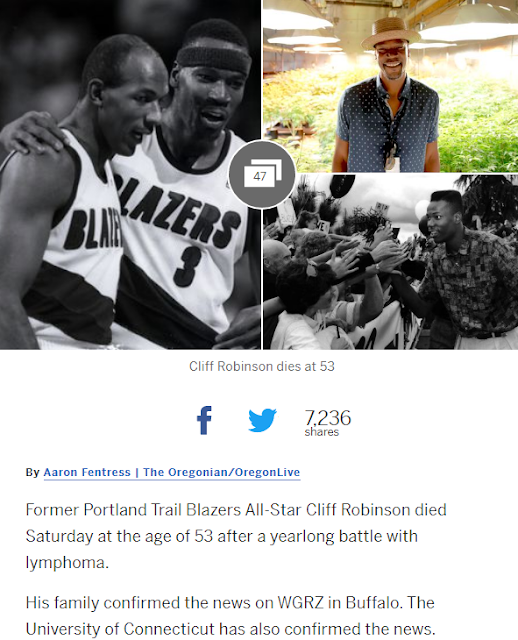518x640 pixels.
Task: Click the headband on the Blazers player
Action: pos(214,59)
